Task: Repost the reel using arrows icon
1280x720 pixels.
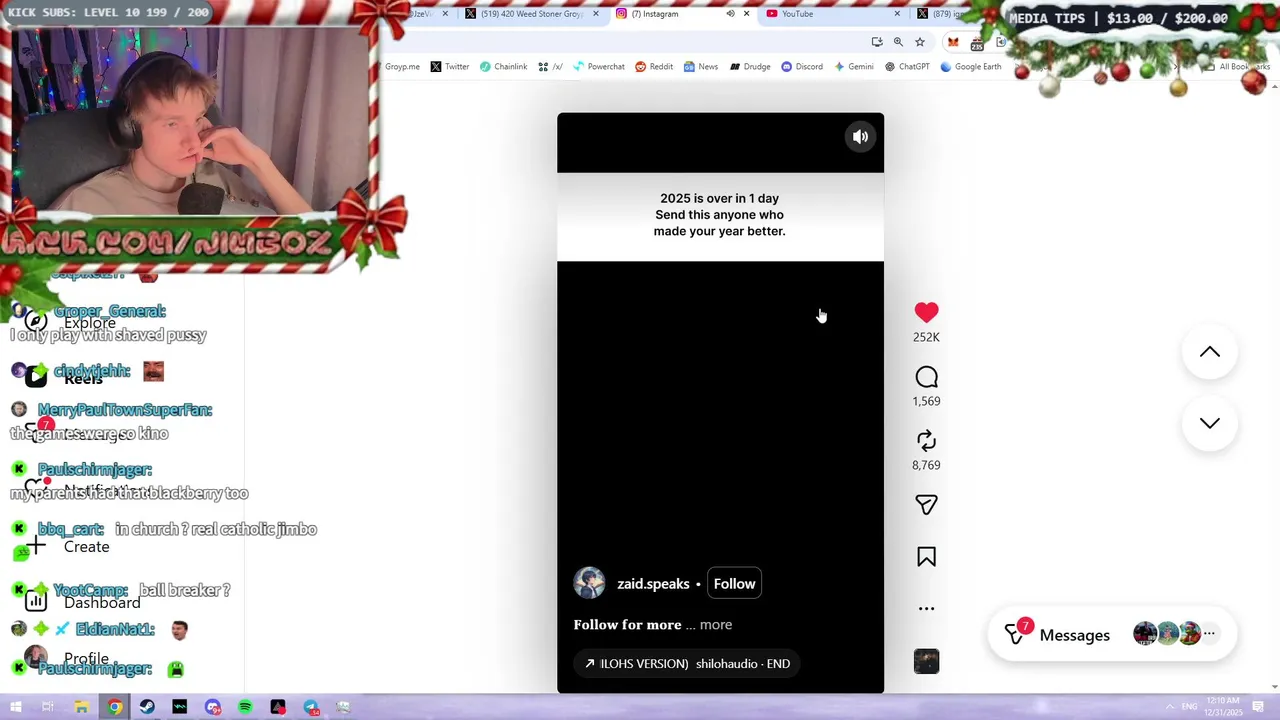Action: tap(926, 441)
